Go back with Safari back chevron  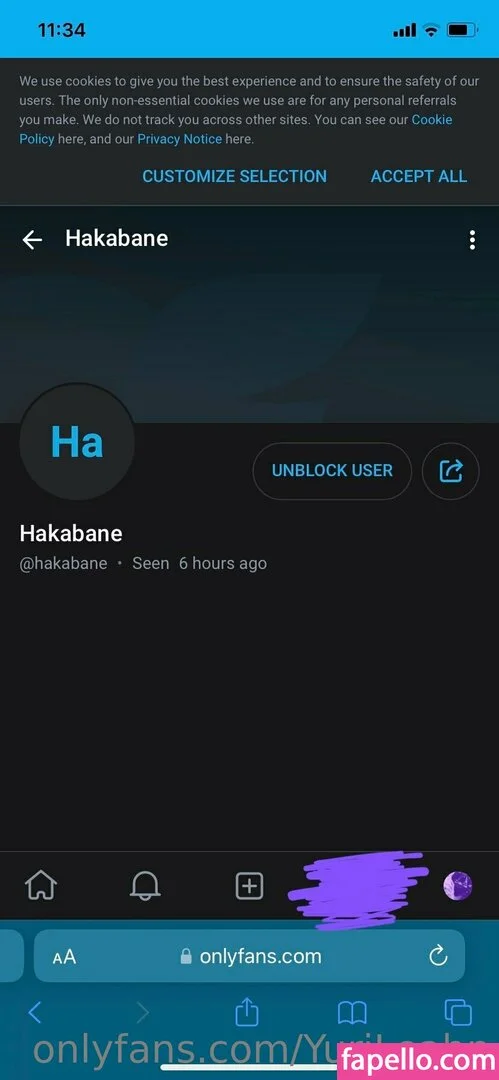(35, 1012)
